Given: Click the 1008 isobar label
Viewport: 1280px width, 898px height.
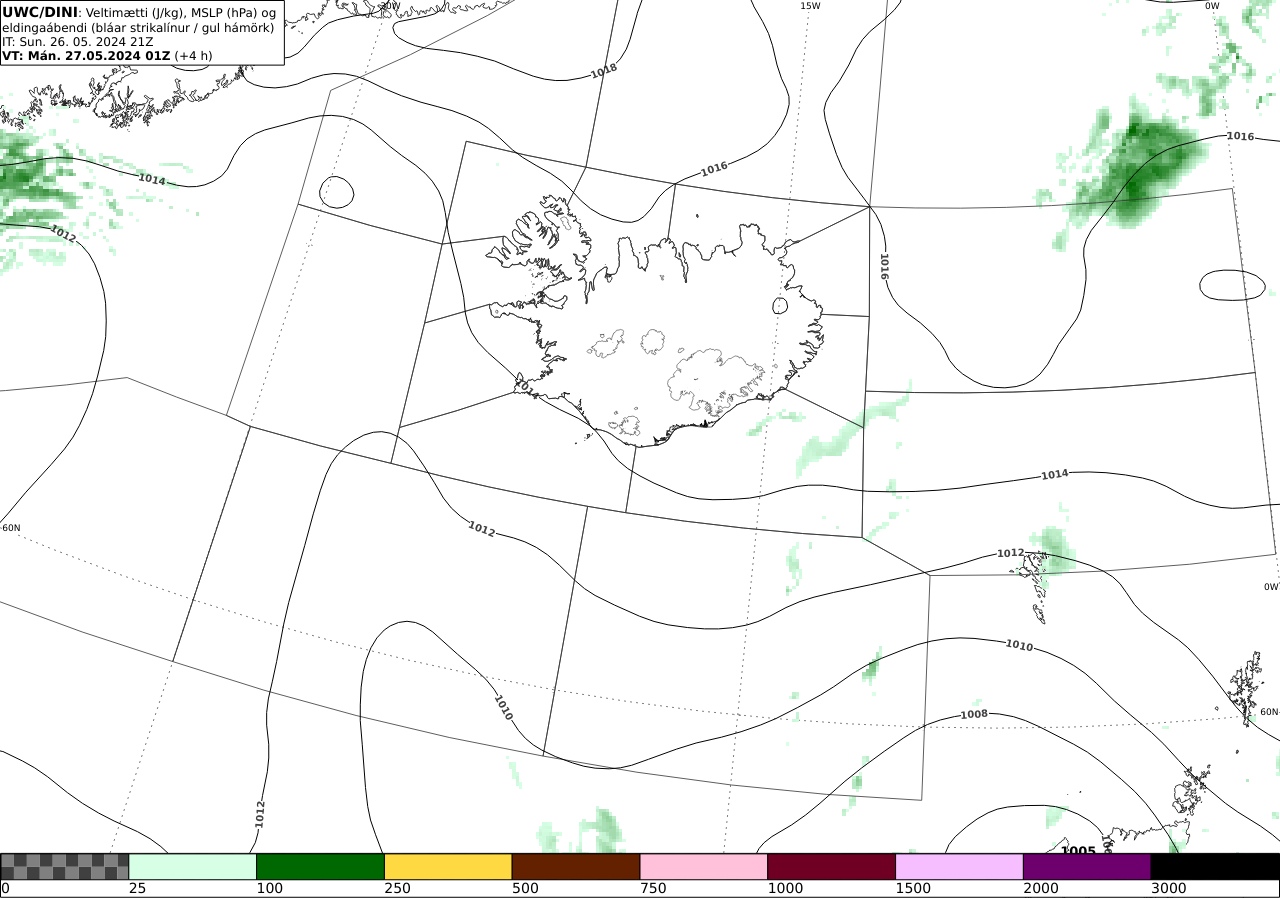Looking at the screenshot, I should coord(974,714).
